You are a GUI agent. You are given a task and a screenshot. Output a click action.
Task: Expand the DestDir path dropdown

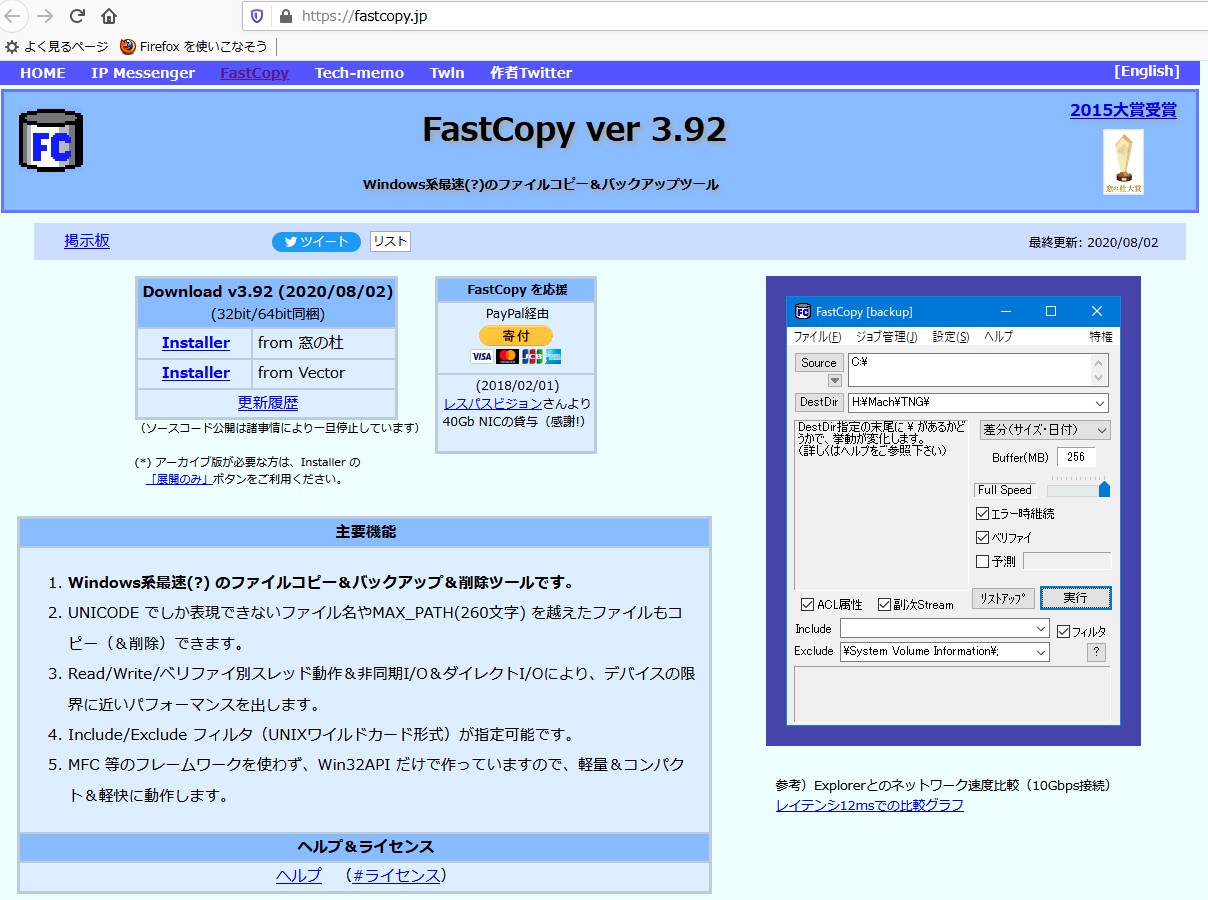(1100, 403)
